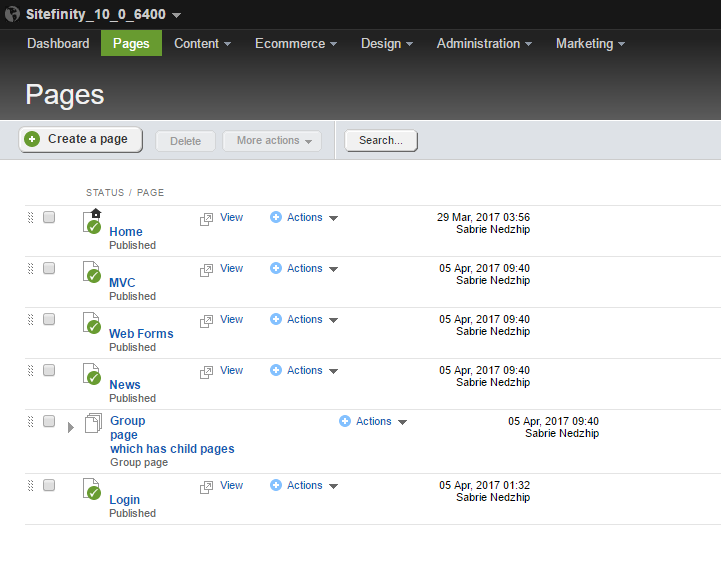Select the Home page checkbox
Screen dimensions: 721x573
tap(49, 217)
